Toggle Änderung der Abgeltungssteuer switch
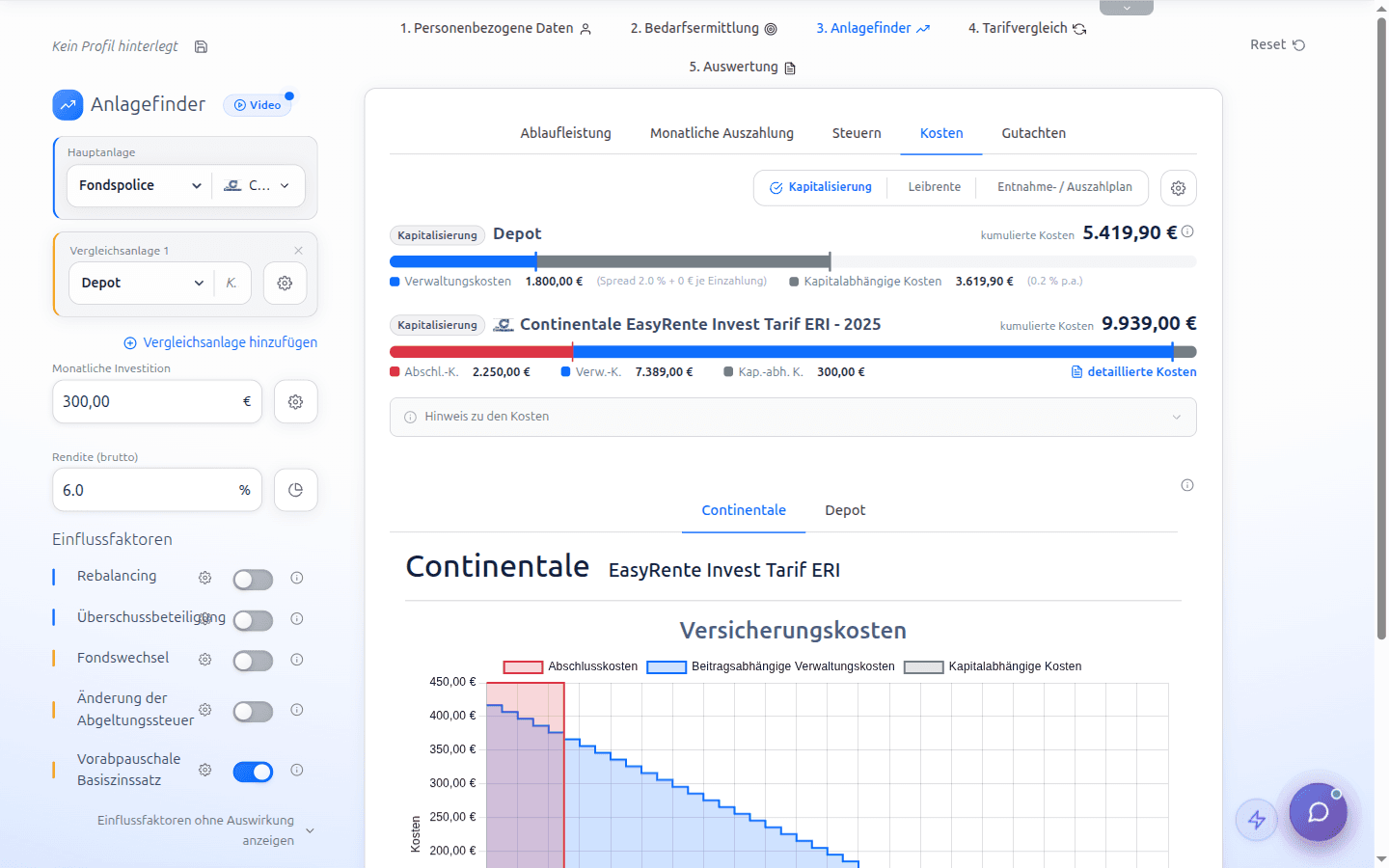The width and height of the screenshot is (1389, 868). (253, 712)
